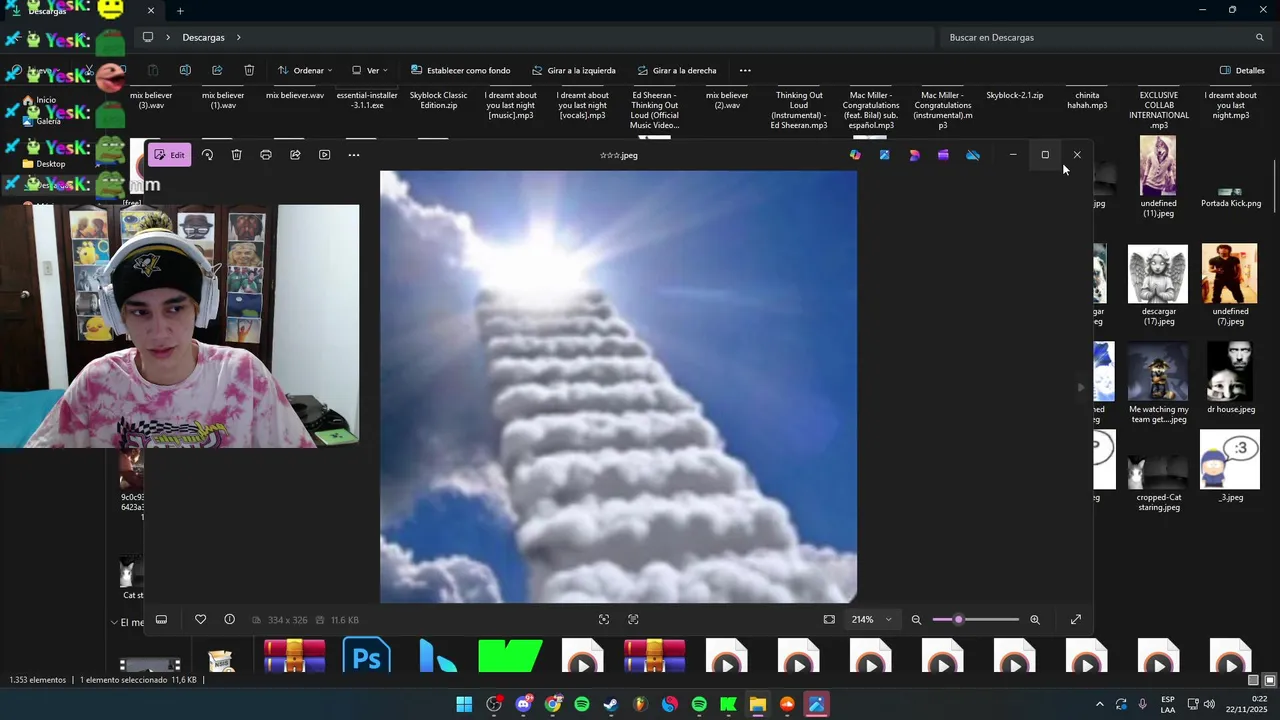The height and width of the screenshot is (720, 1280).
Task: Open Explorer toolbar more options ellipsis
Action: (745, 70)
